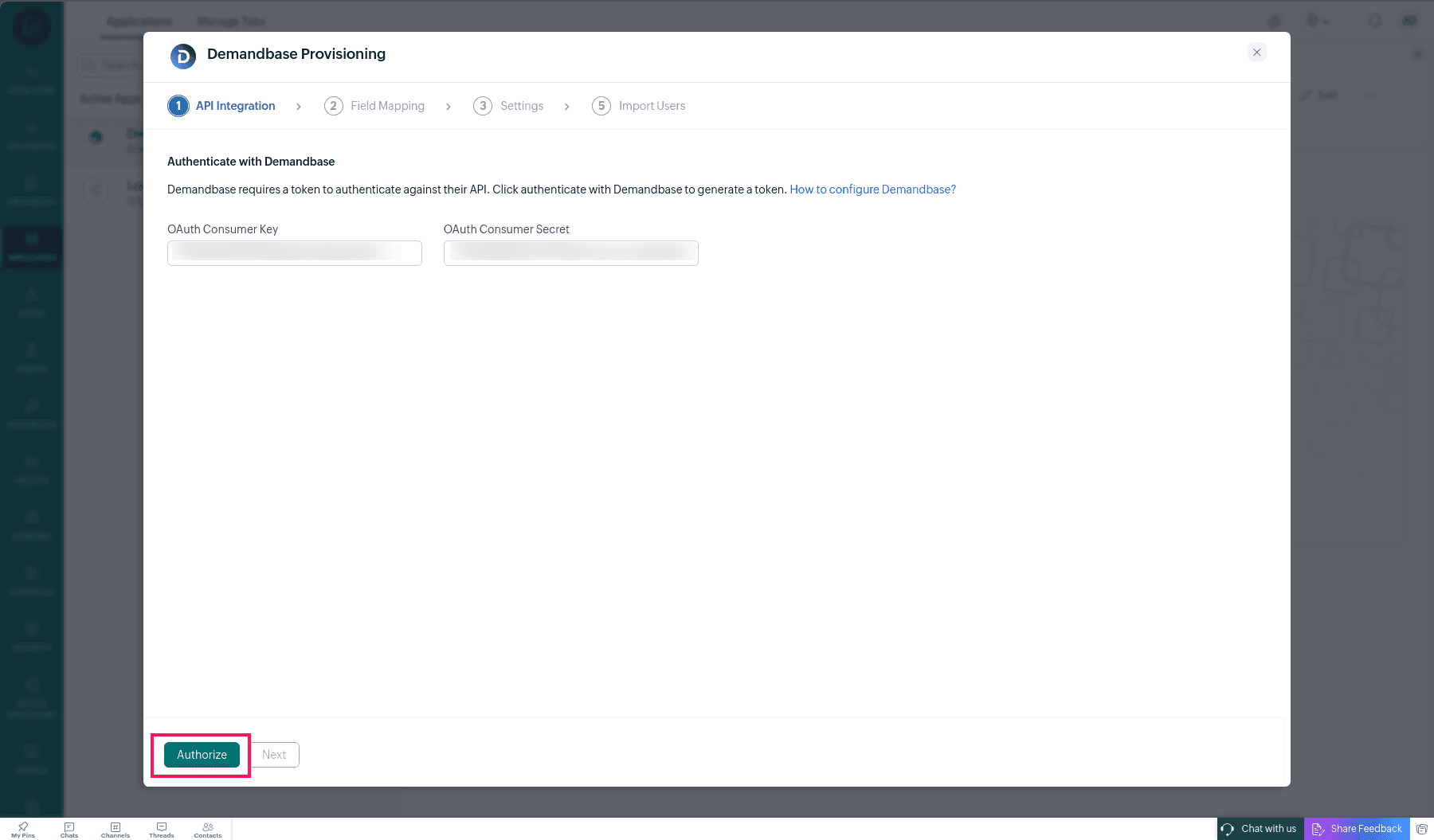Open Chats in bottom bar
The width and height of the screenshot is (1434, 840).
69,830
